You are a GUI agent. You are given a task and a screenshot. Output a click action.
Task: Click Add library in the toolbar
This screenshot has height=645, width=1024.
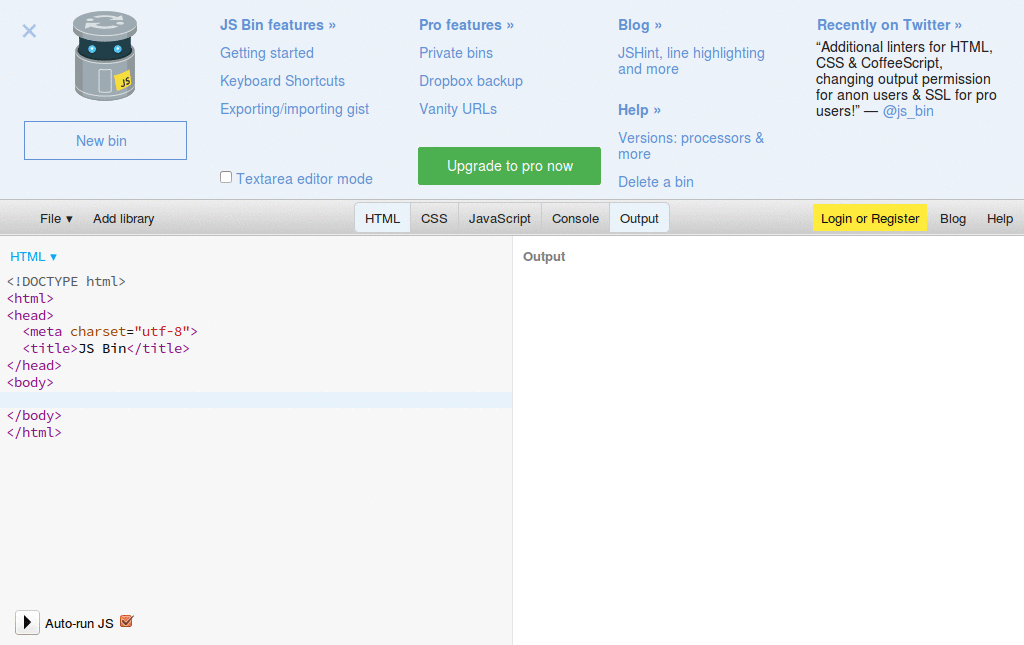[123, 219]
